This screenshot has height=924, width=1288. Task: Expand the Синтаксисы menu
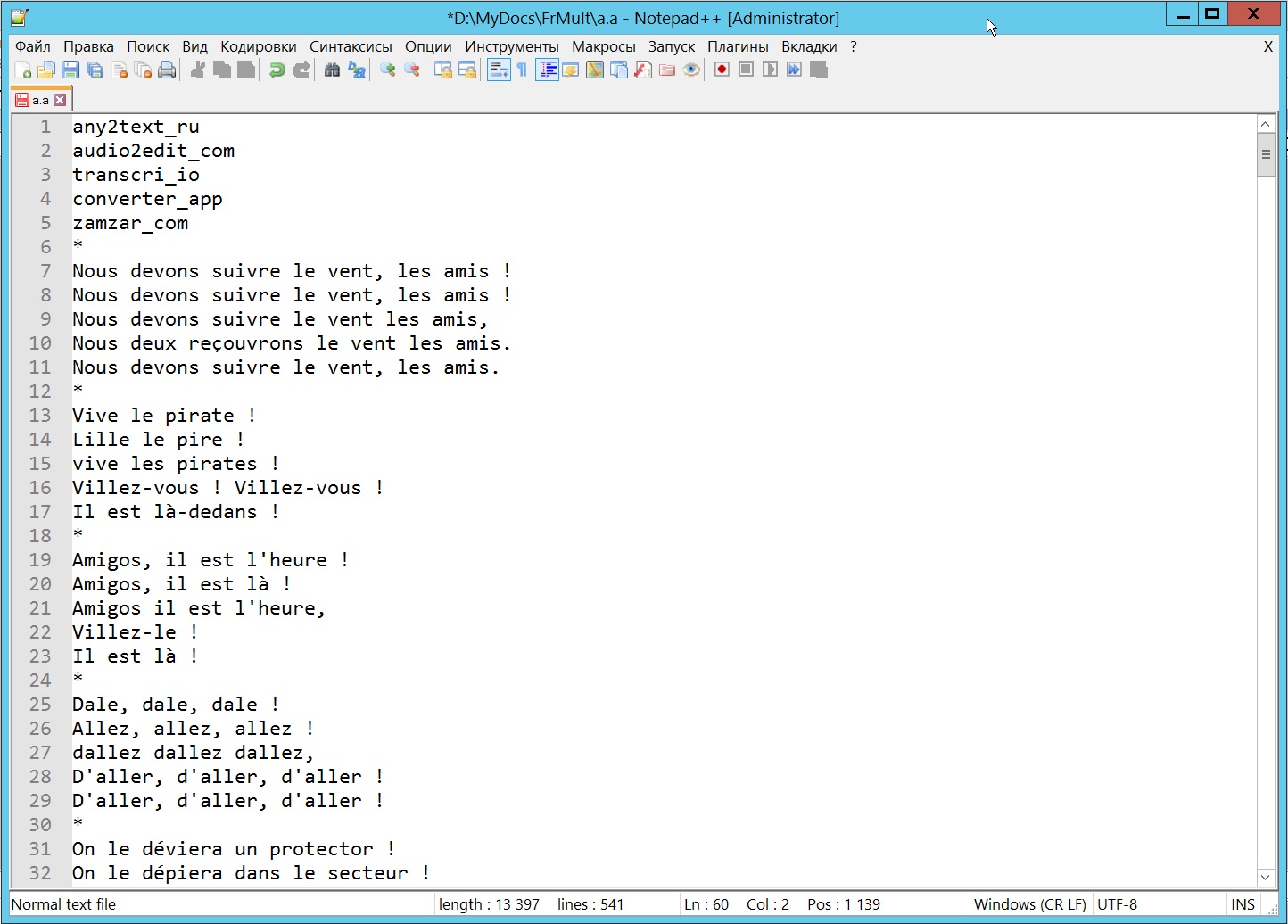351,46
